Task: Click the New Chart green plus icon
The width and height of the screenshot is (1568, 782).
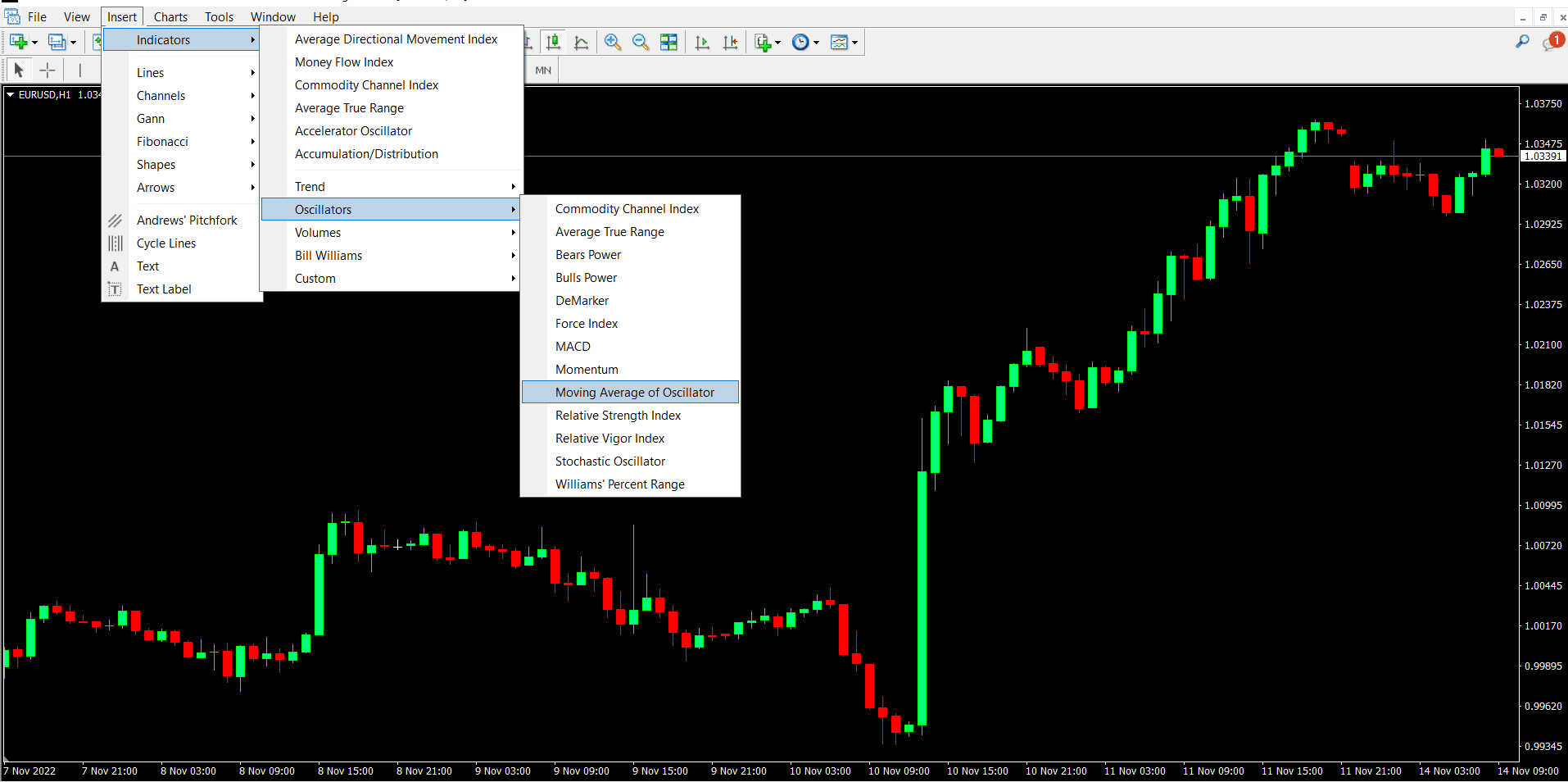Action: 18,42
